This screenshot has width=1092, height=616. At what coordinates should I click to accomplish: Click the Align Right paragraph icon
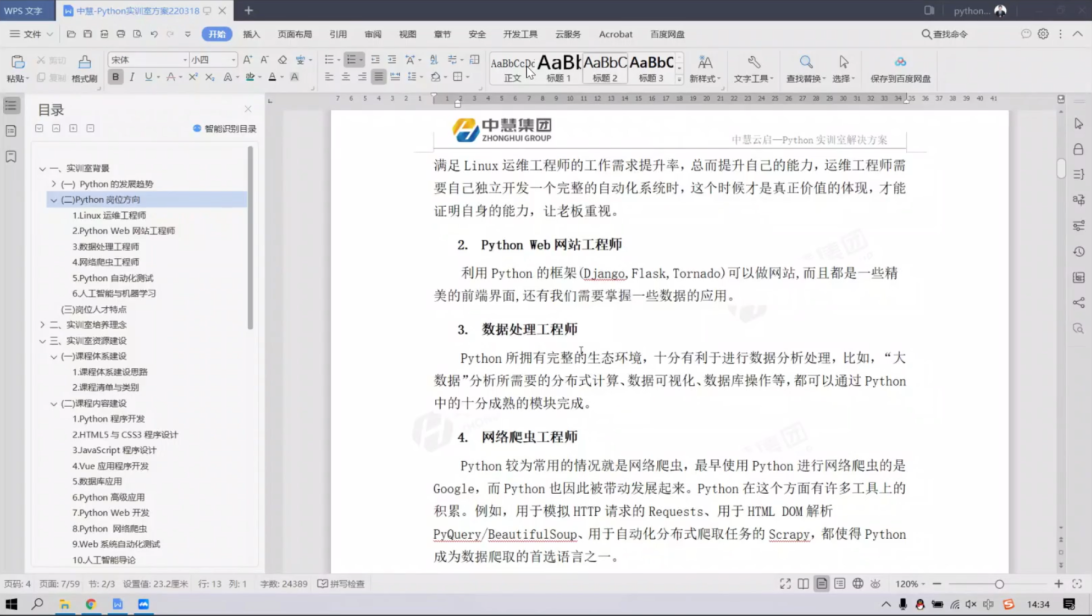click(x=361, y=77)
